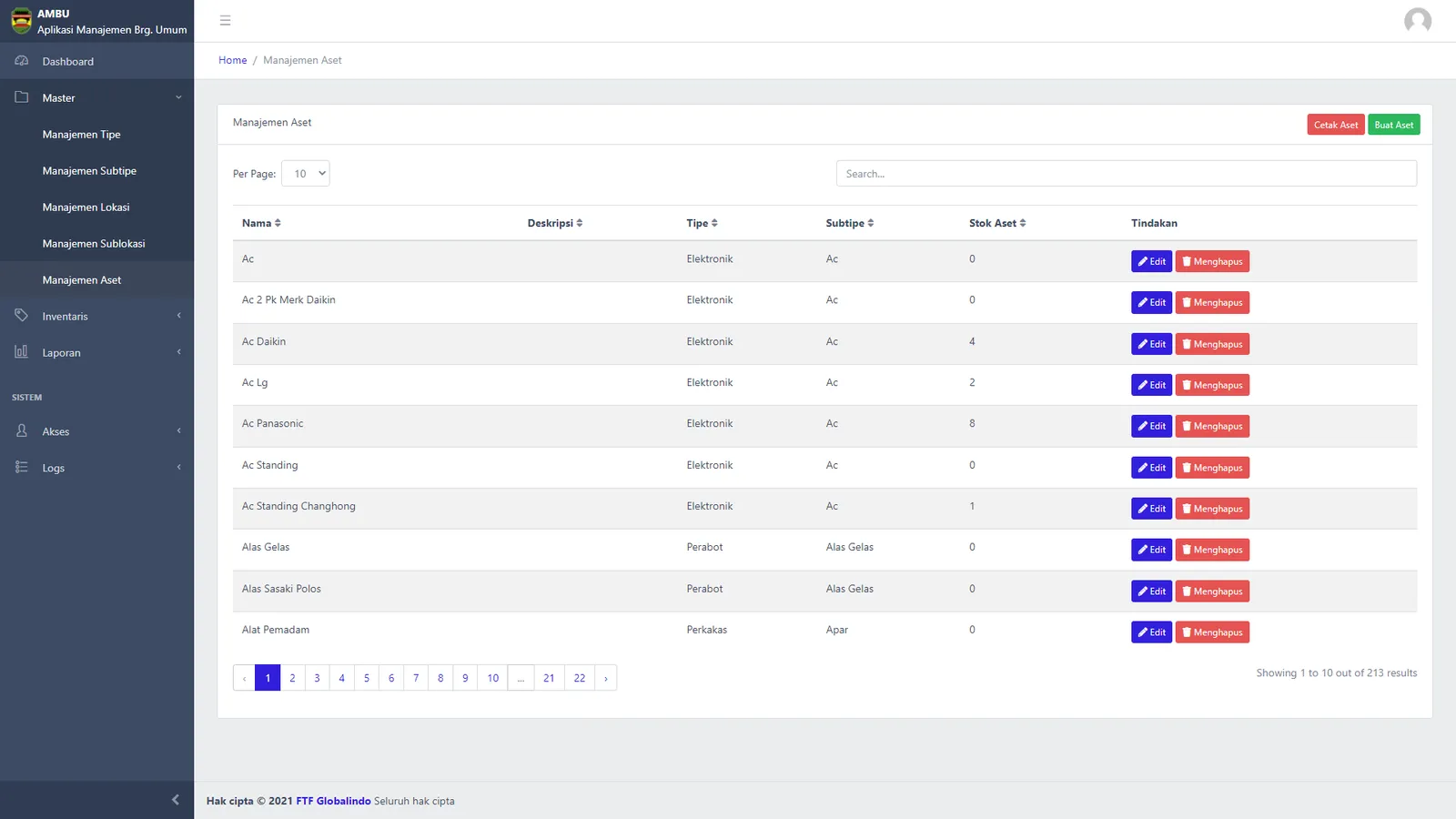Viewport: 1456px width, 819px height.
Task: Open Manajemen Subtipe in sidebar
Action: pyautogui.click(x=96, y=170)
